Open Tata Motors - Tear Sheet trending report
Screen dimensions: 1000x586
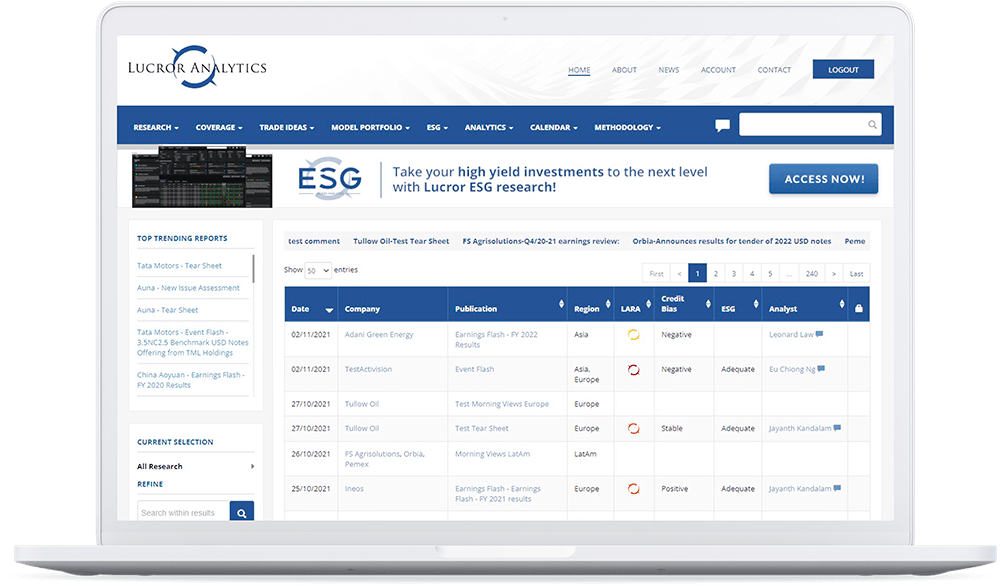(x=179, y=265)
